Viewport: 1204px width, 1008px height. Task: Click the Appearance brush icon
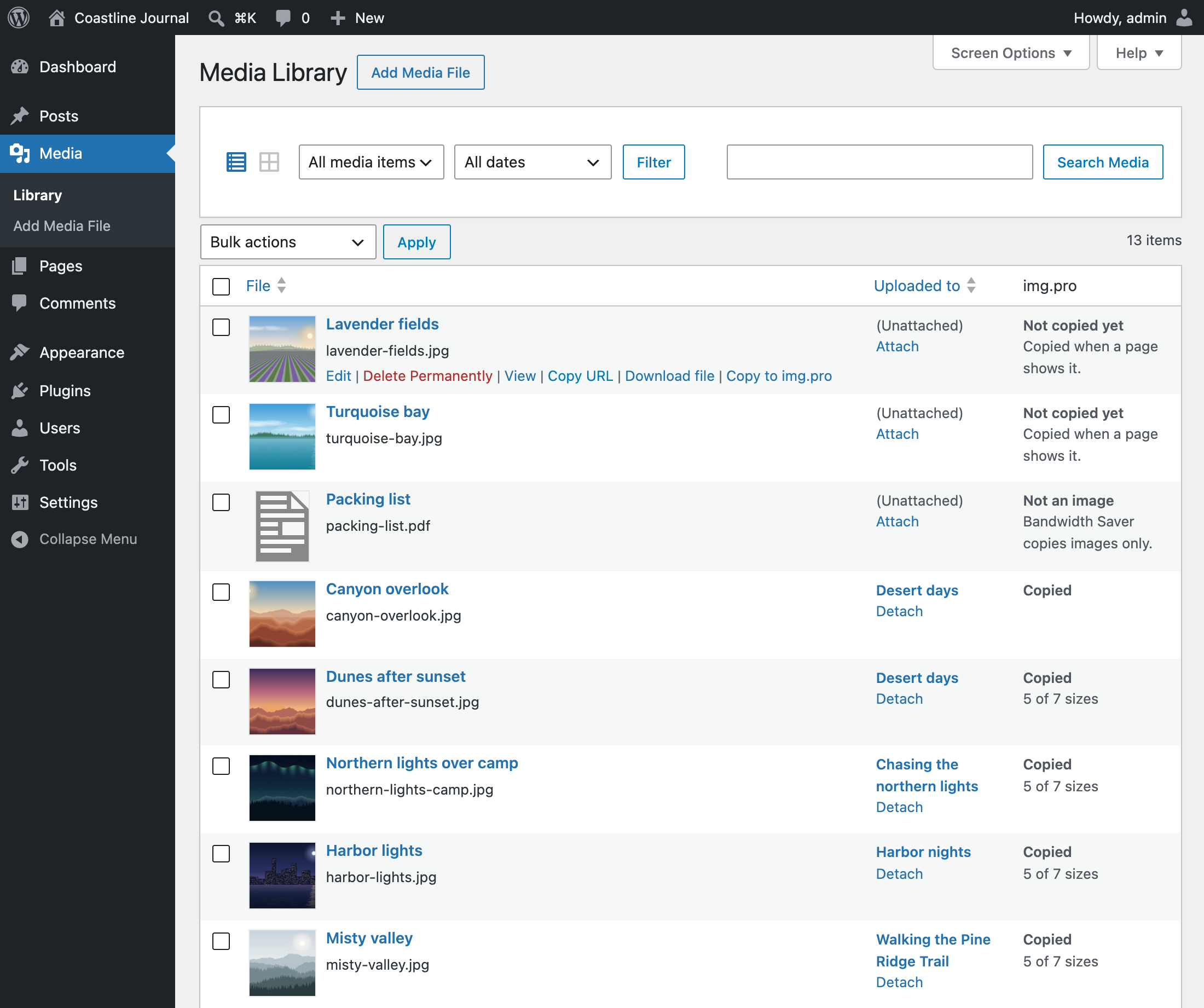tap(20, 352)
